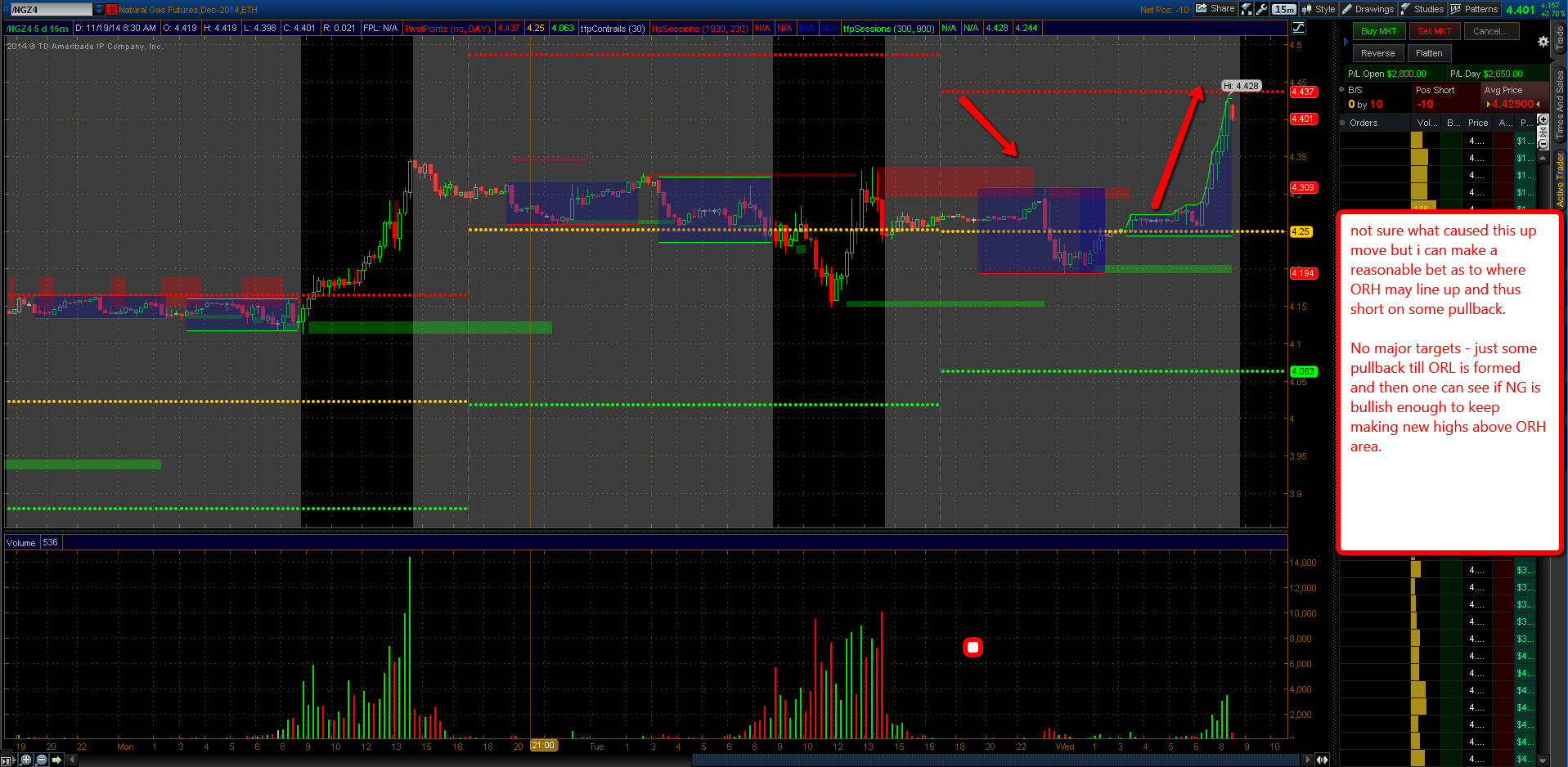This screenshot has width=1568, height=767.
Task: Click the order ladder scroll-down arrow
Action: point(1543,760)
